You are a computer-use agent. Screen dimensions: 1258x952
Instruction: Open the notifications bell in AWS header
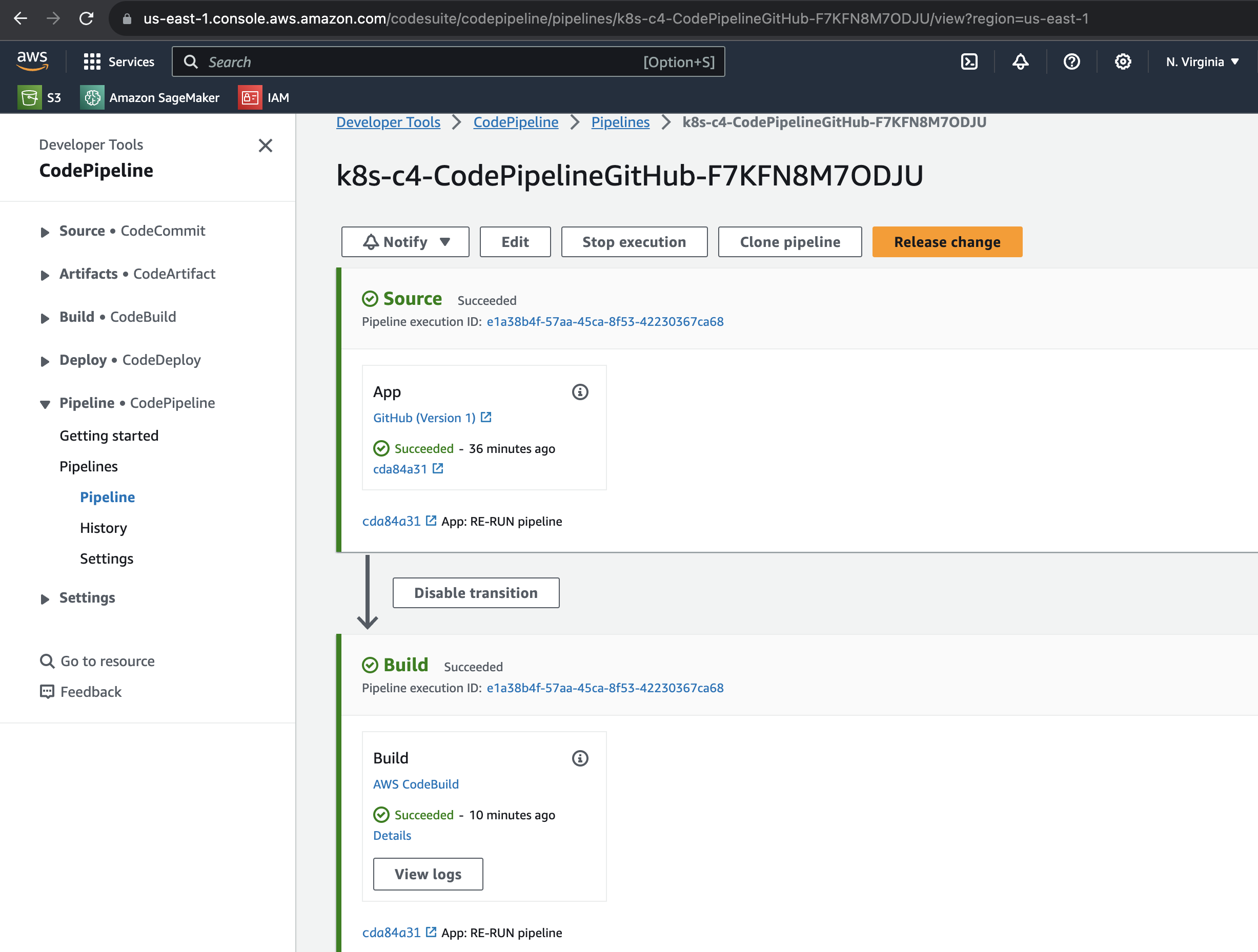coord(1020,61)
